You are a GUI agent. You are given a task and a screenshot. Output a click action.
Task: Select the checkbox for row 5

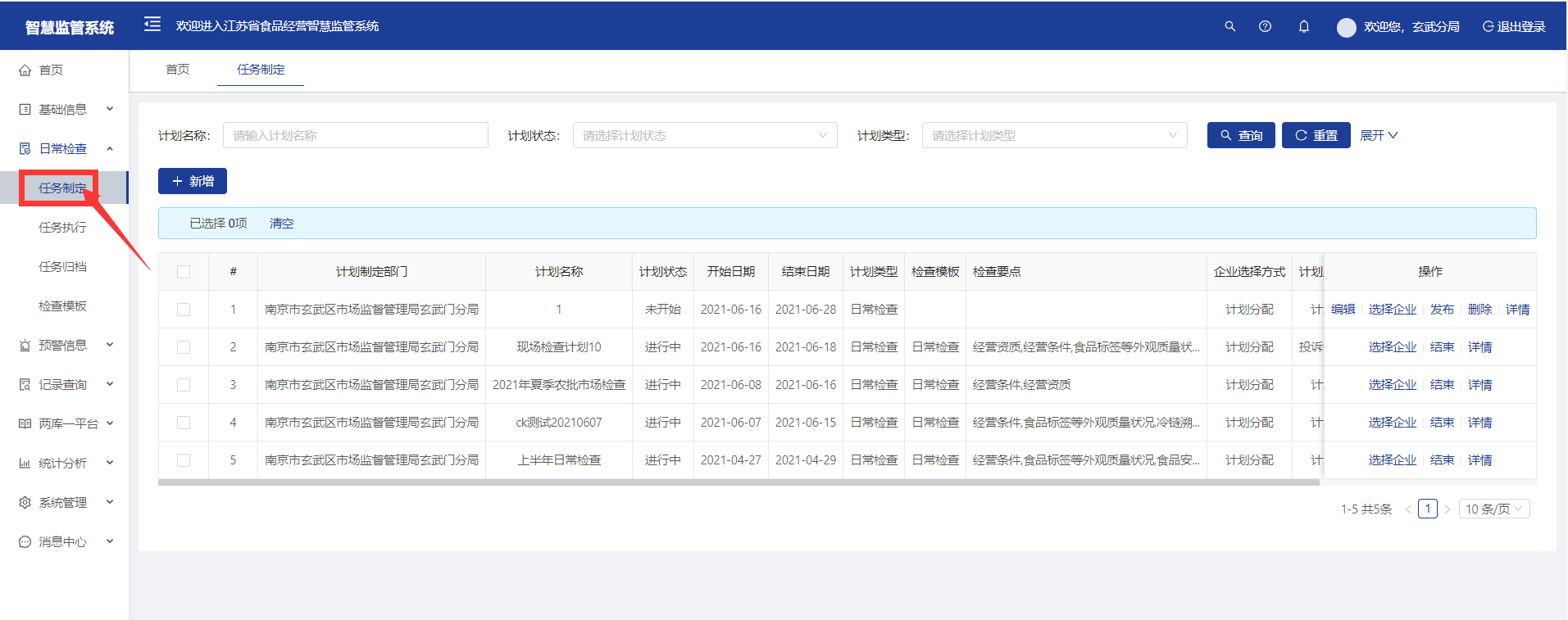[x=184, y=460]
